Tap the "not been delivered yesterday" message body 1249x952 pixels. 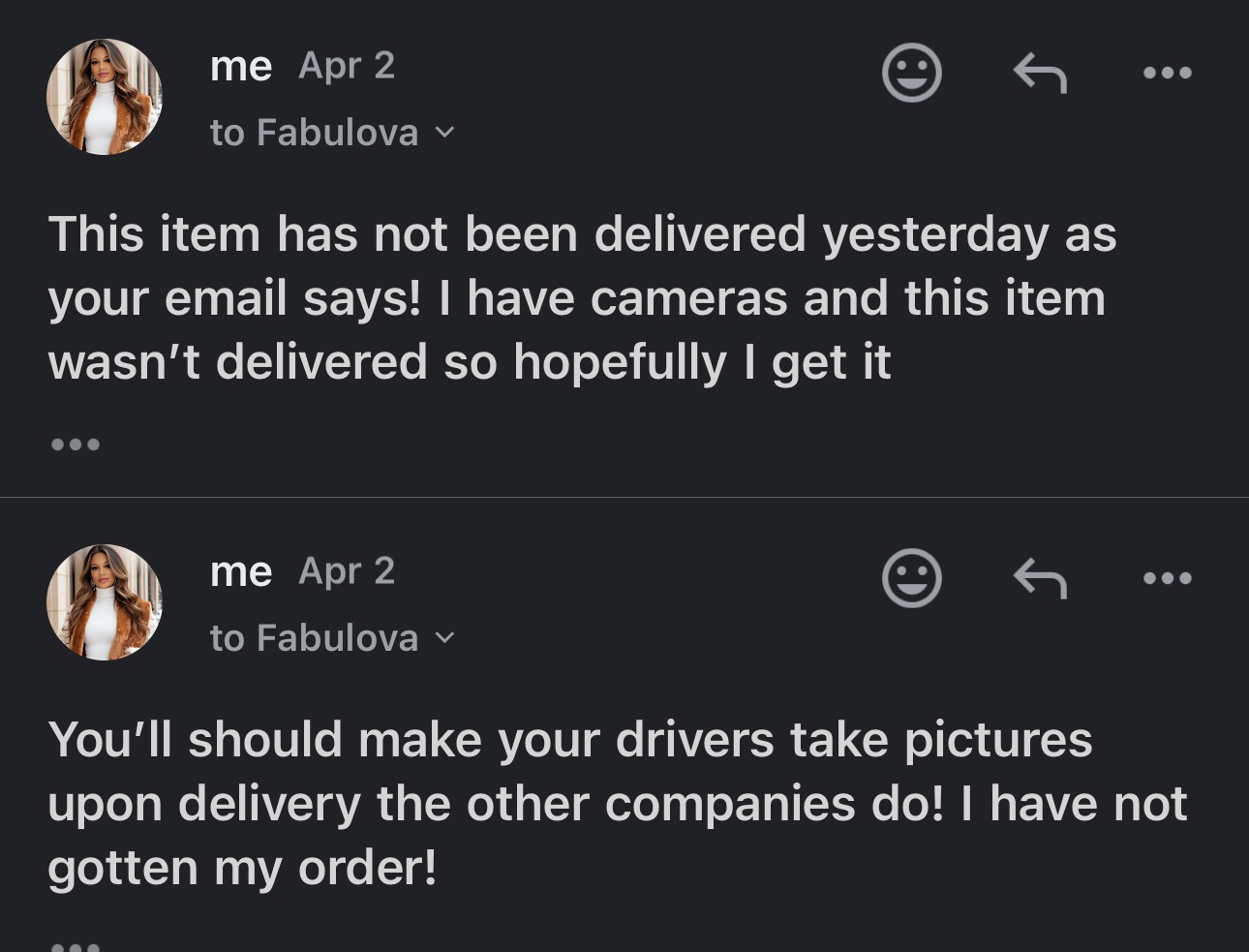coord(581,297)
